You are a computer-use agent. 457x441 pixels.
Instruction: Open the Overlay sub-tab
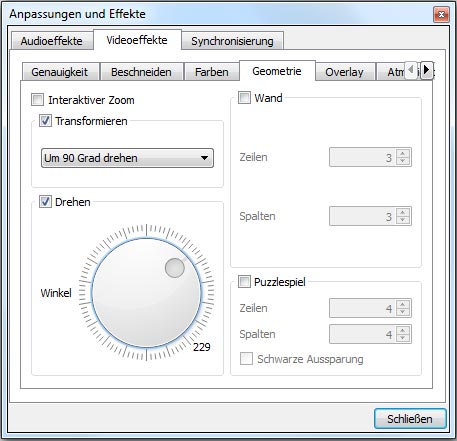point(345,72)
